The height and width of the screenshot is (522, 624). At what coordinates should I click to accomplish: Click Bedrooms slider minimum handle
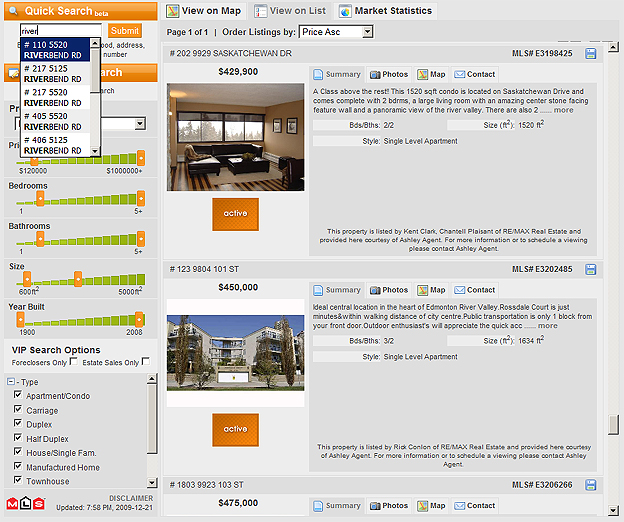pos(40,198)
